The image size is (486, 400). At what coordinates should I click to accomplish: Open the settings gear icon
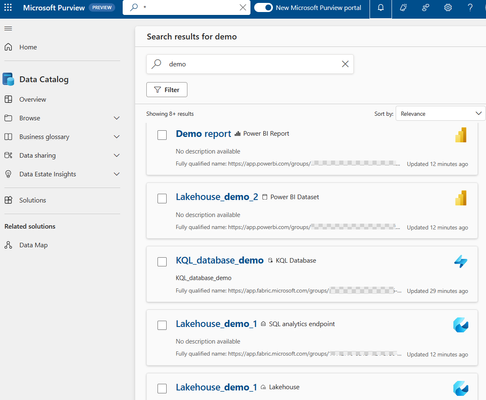pos(448,8)
